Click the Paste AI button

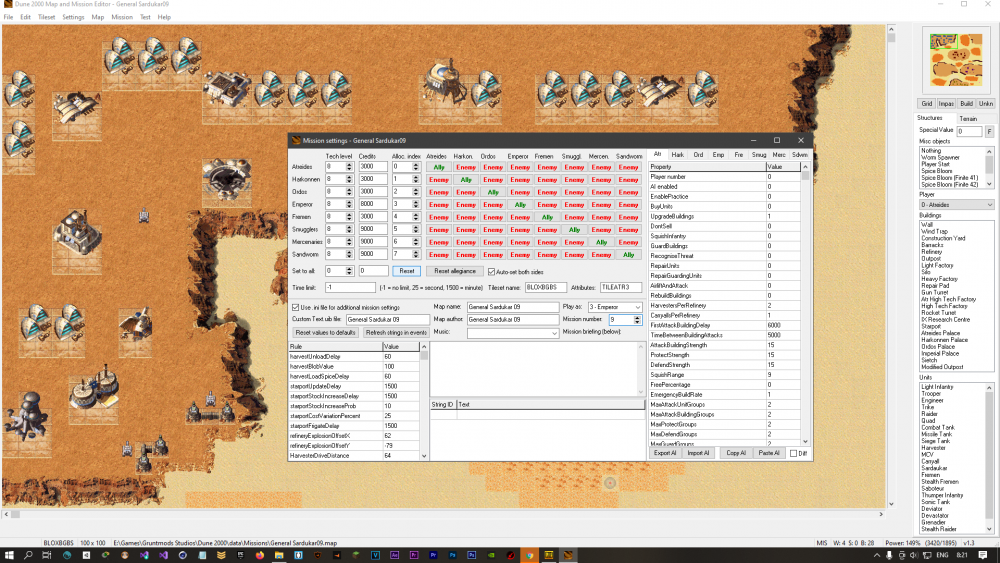[x=768, y=453]
